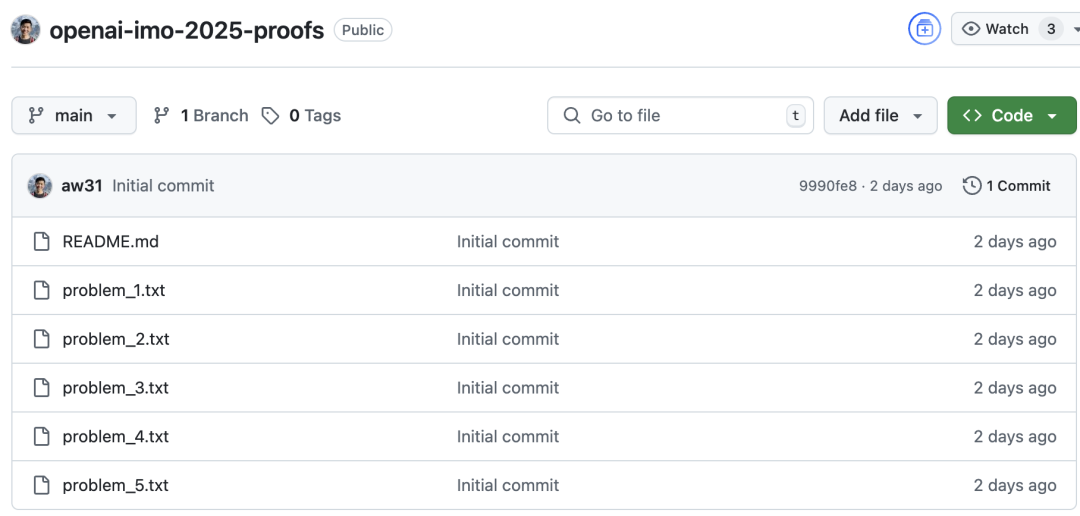Focus the Go to file search field

(x=680, y=116)
